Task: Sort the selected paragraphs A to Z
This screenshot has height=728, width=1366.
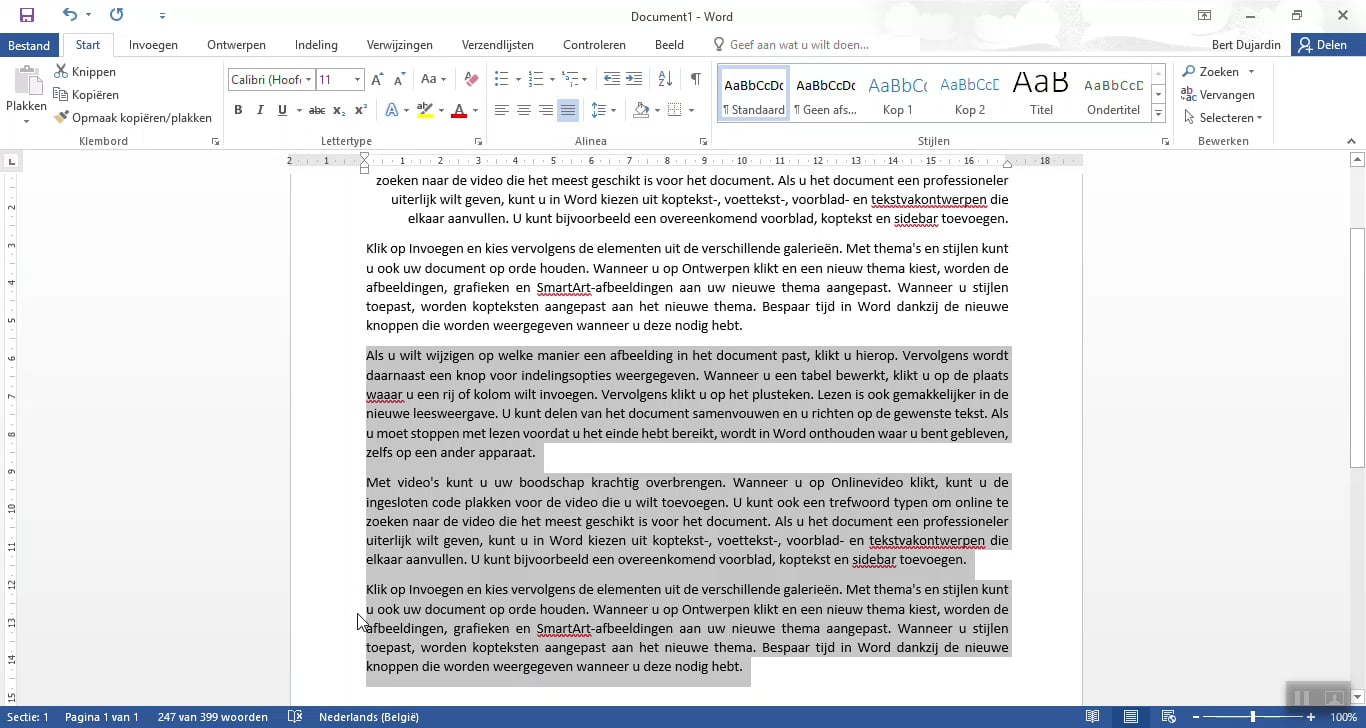Action: click(x=664, y=79)
